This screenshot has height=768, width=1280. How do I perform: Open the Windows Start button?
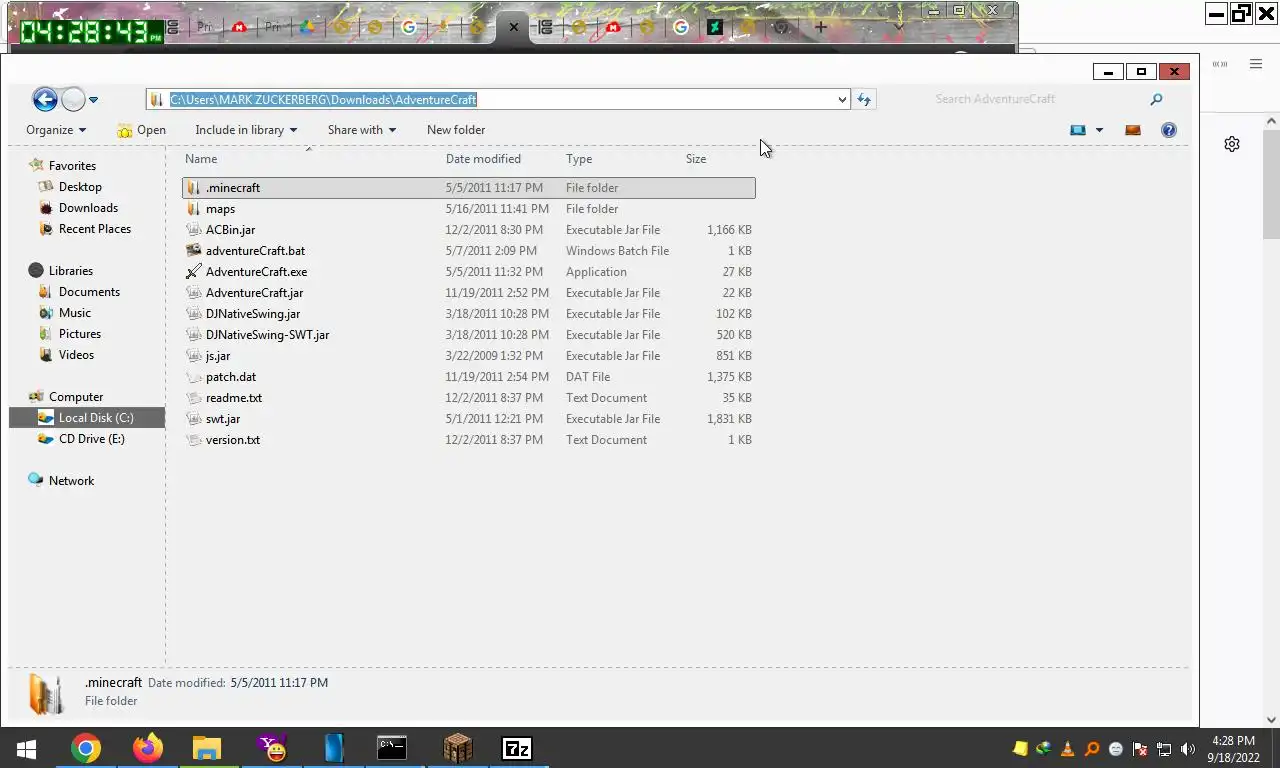pos(26,749)
